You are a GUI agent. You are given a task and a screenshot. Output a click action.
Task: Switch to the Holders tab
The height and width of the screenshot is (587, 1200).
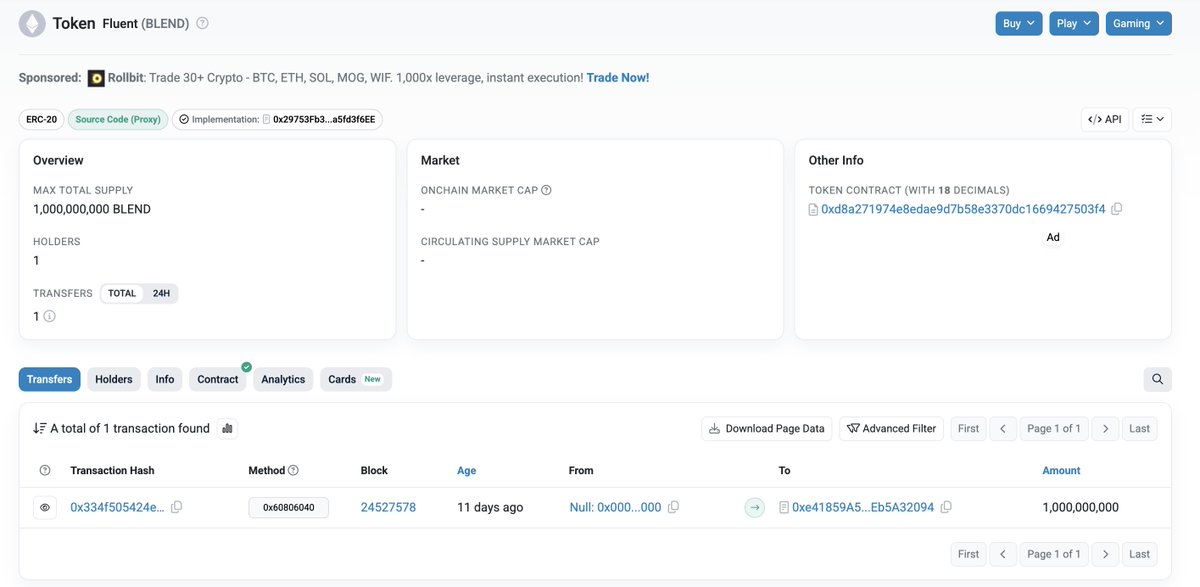pyautogui.click(x=113, y=379)
